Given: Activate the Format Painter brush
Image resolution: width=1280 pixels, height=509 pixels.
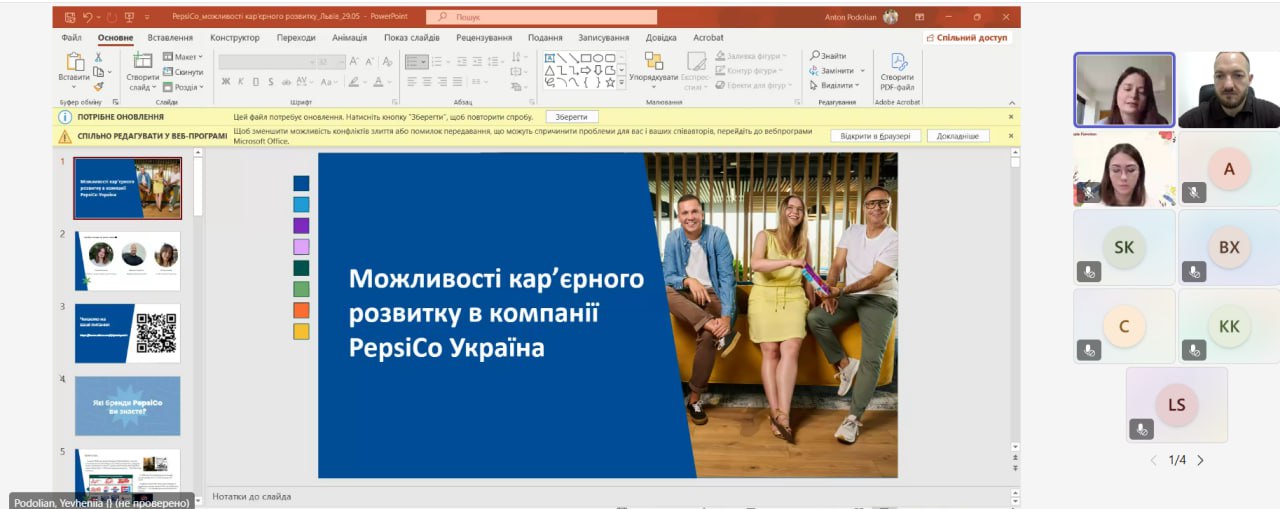Looking at the screenshot, I should coord(98,86).
